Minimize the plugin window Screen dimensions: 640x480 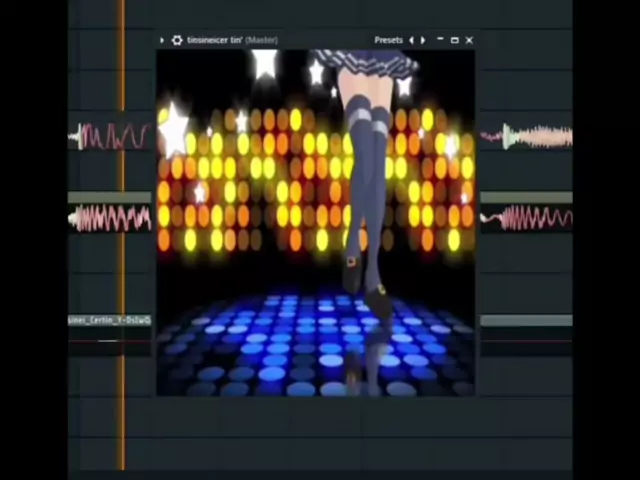(440, 40)
